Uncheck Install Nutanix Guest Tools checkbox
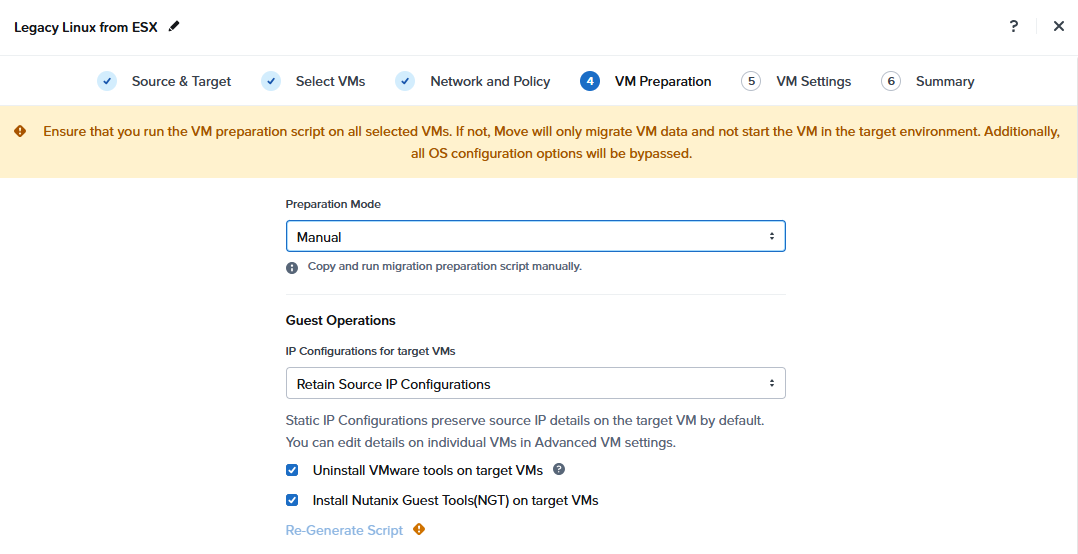The height and width of the screenshot is (554, 1078). (292, 500)
